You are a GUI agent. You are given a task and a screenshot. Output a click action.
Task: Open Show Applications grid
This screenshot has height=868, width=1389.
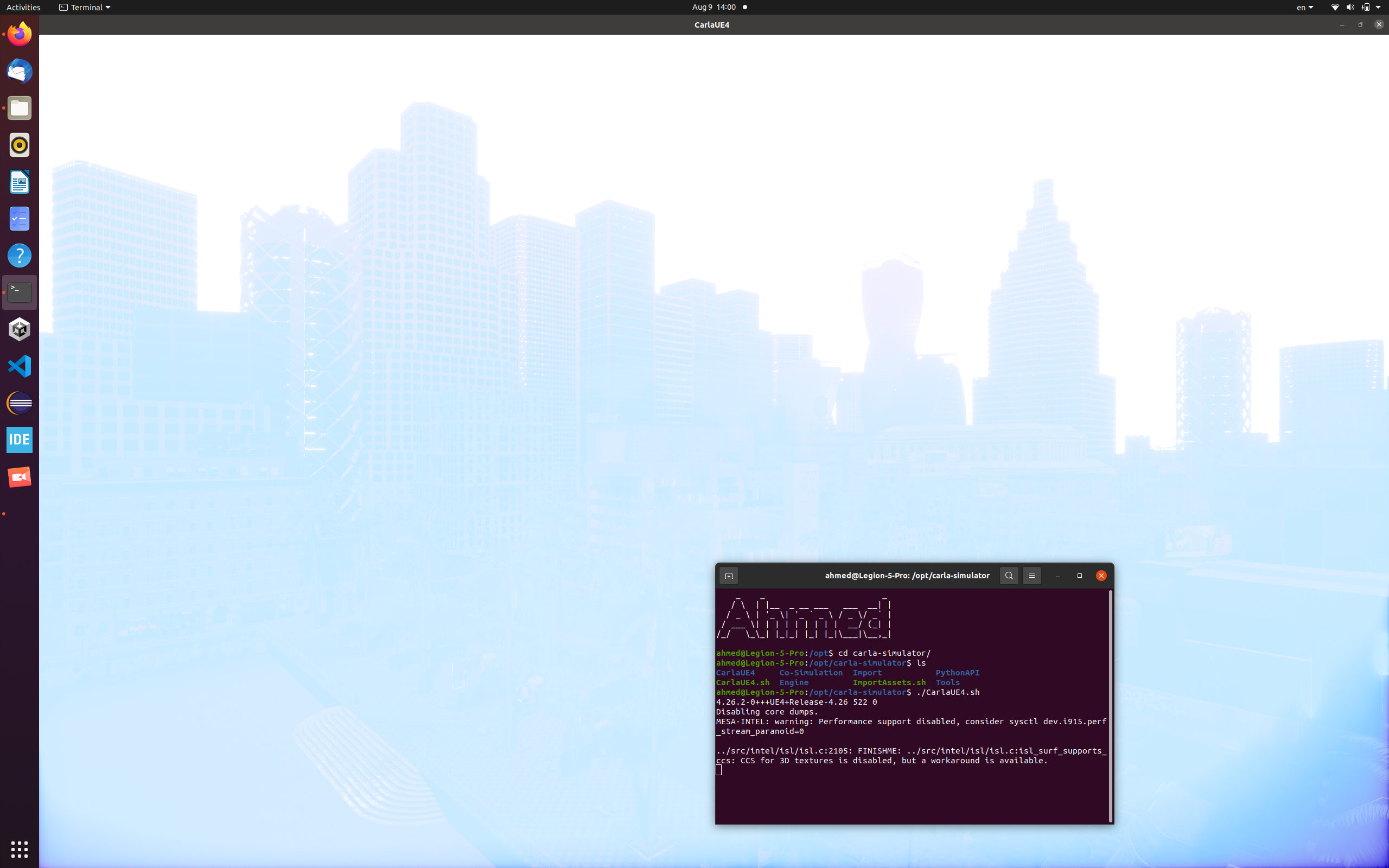[x=20, y=849]
